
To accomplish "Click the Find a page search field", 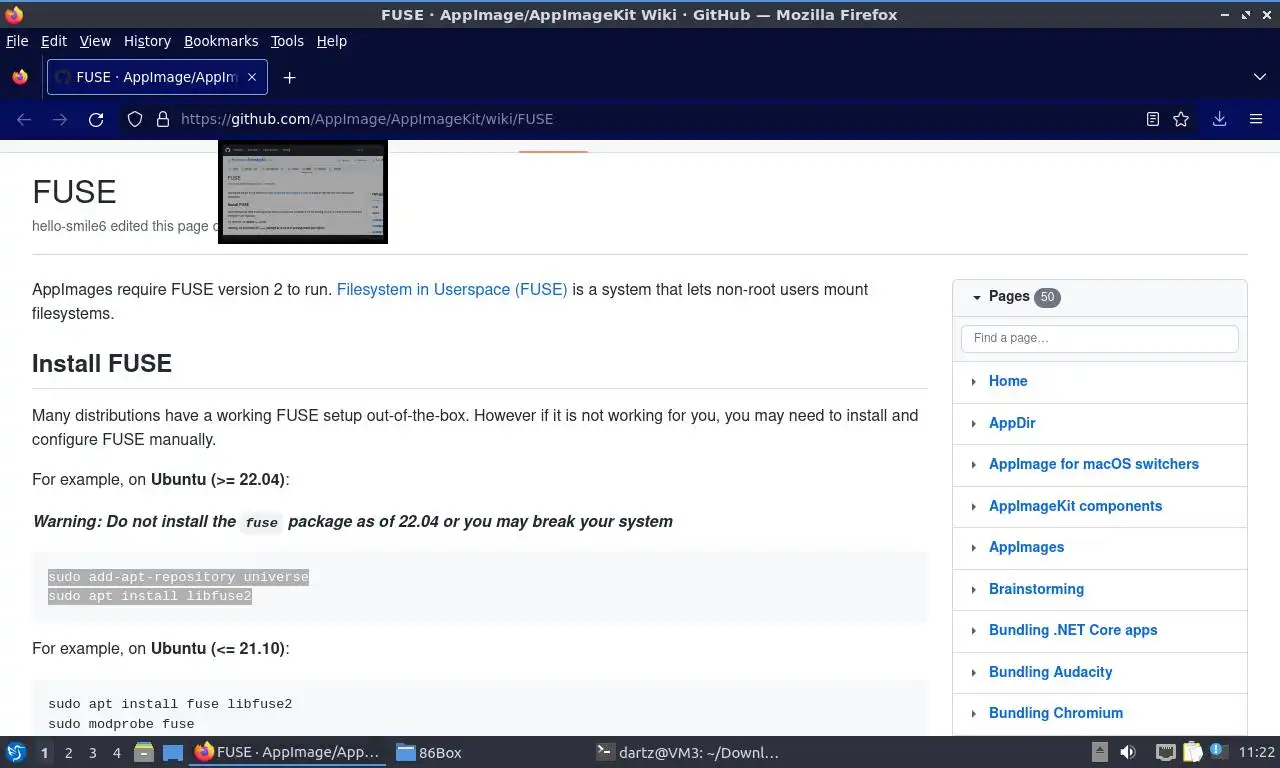I will tap(1099, 338).
